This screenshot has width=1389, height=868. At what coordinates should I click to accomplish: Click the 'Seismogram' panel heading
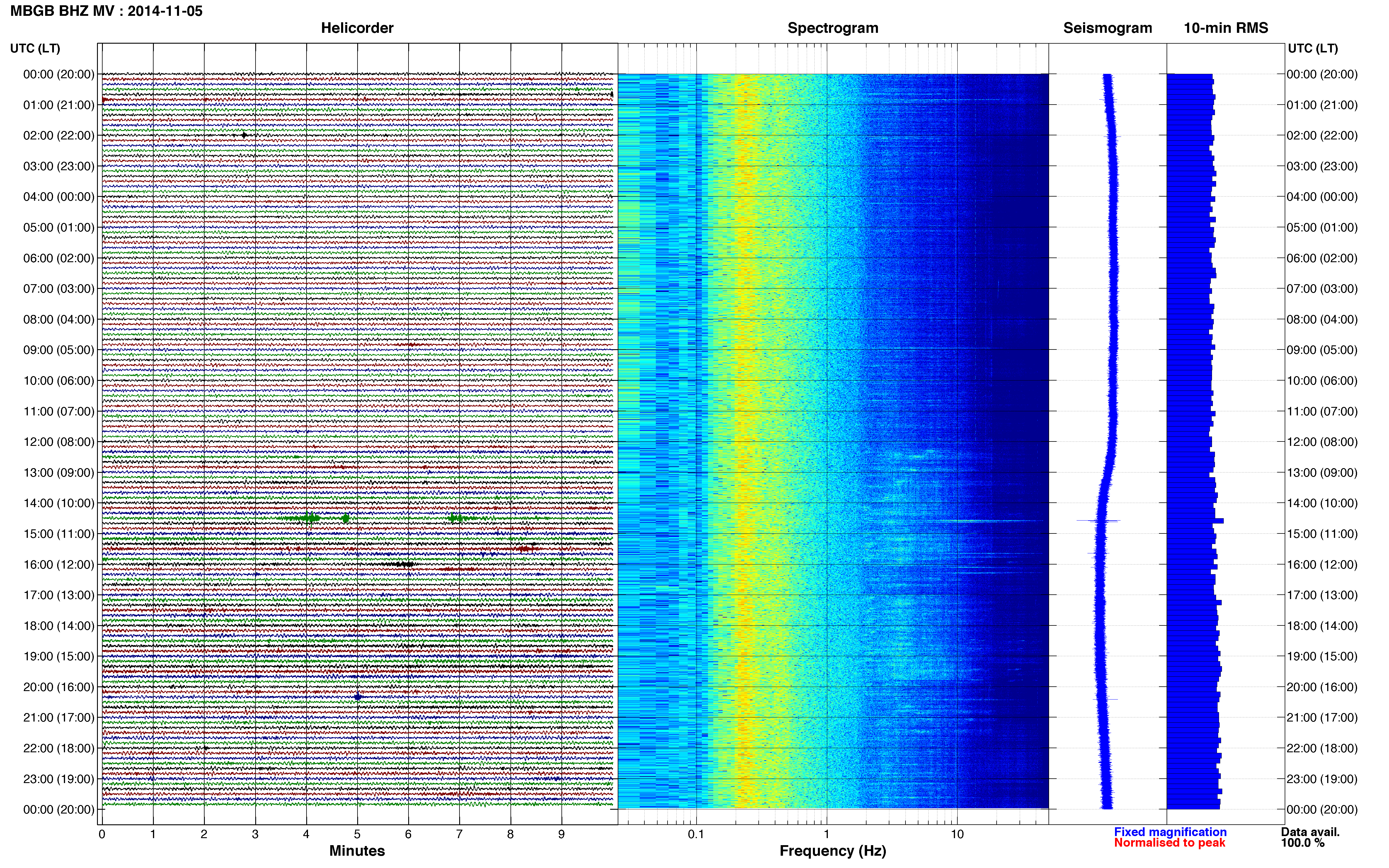pyautogui.click(x=1108, y=28)
